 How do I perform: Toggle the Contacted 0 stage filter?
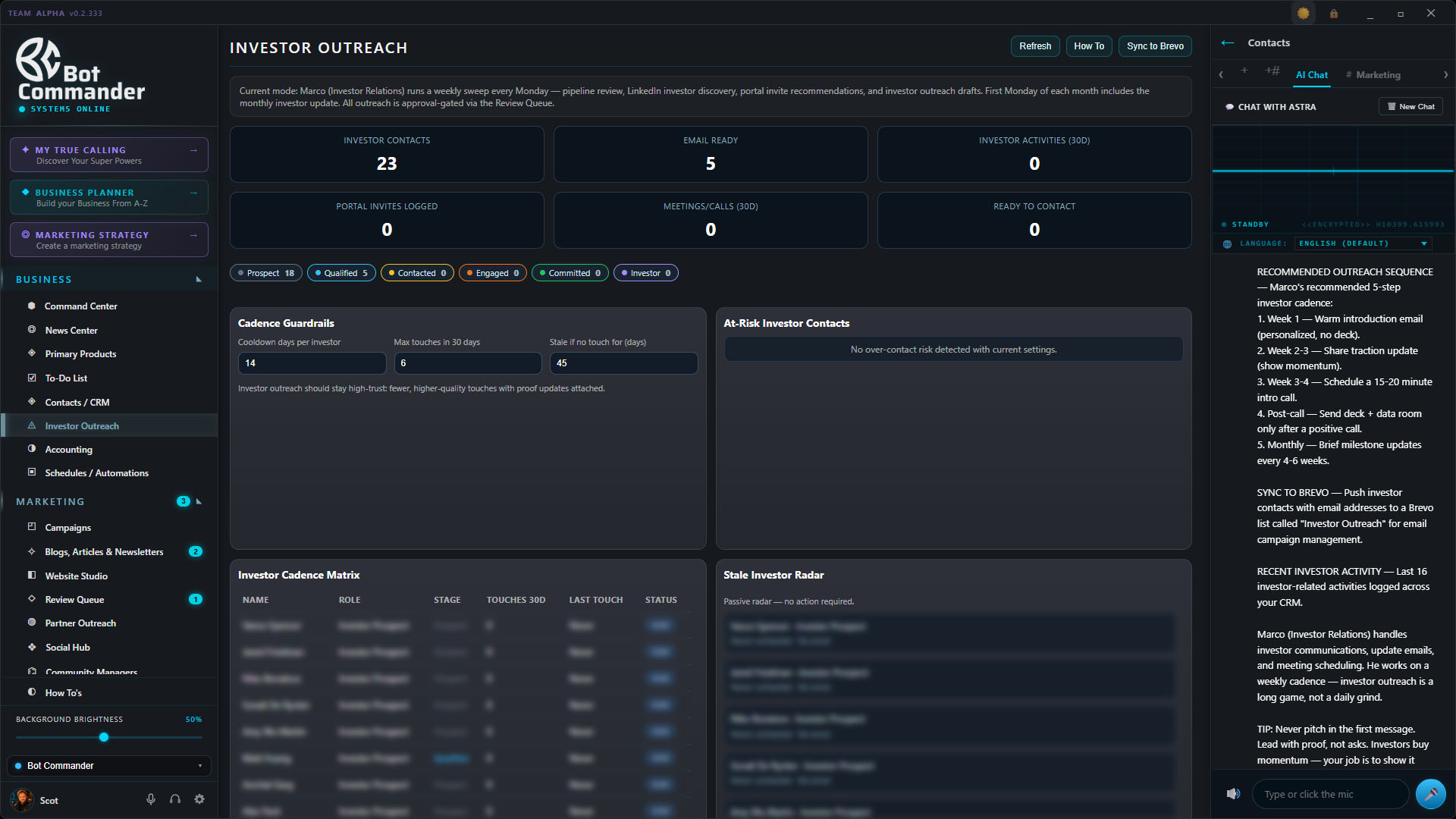coord(417,273)
